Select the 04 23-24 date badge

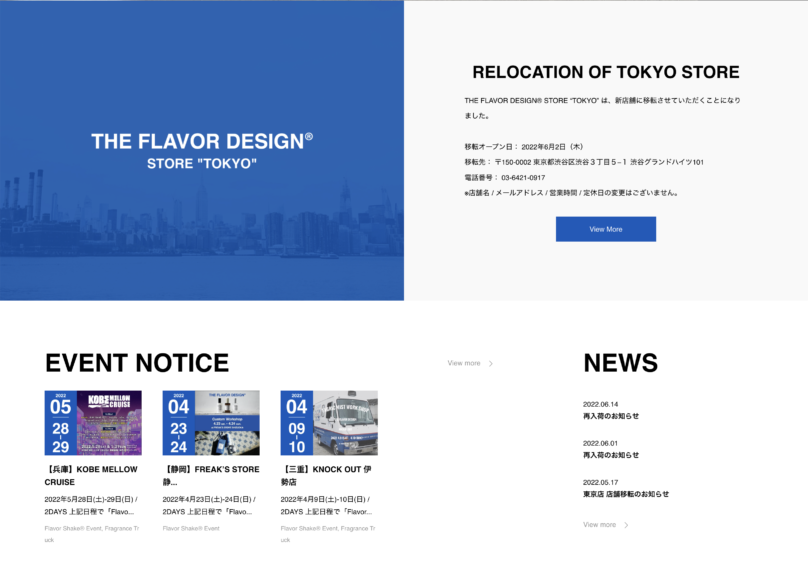click(x=178, y=423)
